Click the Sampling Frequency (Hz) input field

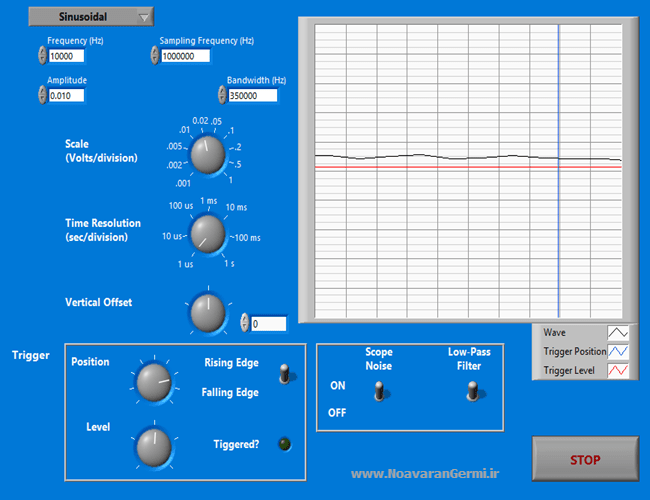coord(185,56)
